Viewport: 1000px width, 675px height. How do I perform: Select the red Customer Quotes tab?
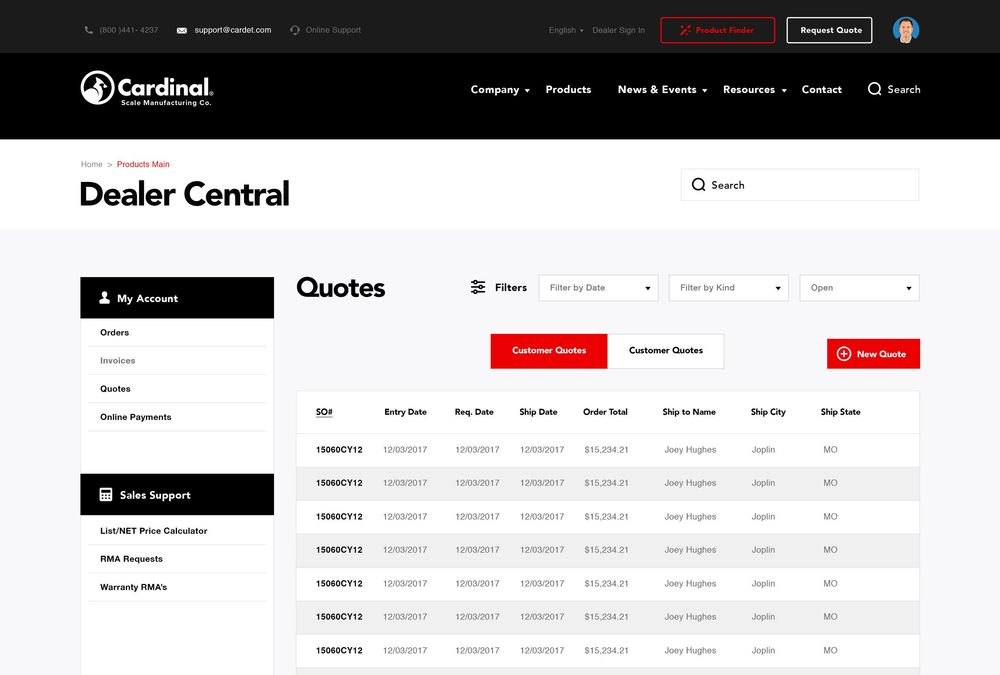548,351
